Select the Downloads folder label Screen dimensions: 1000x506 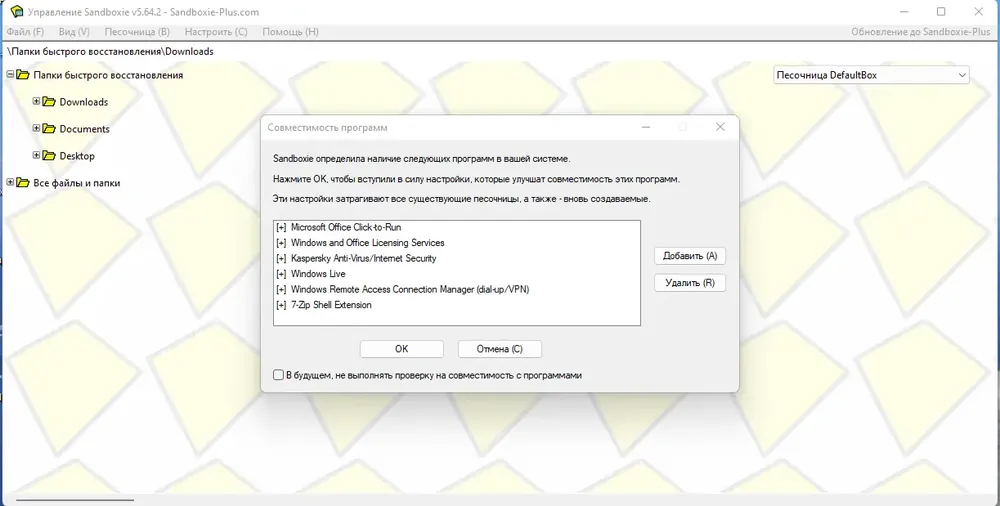point(84,102)
